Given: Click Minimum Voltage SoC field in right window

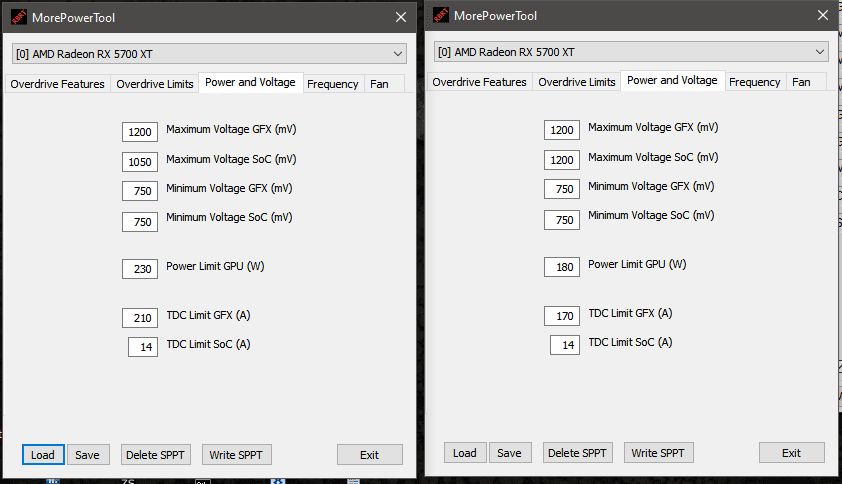Looking at the screenshot, I should tap(562, 220).
